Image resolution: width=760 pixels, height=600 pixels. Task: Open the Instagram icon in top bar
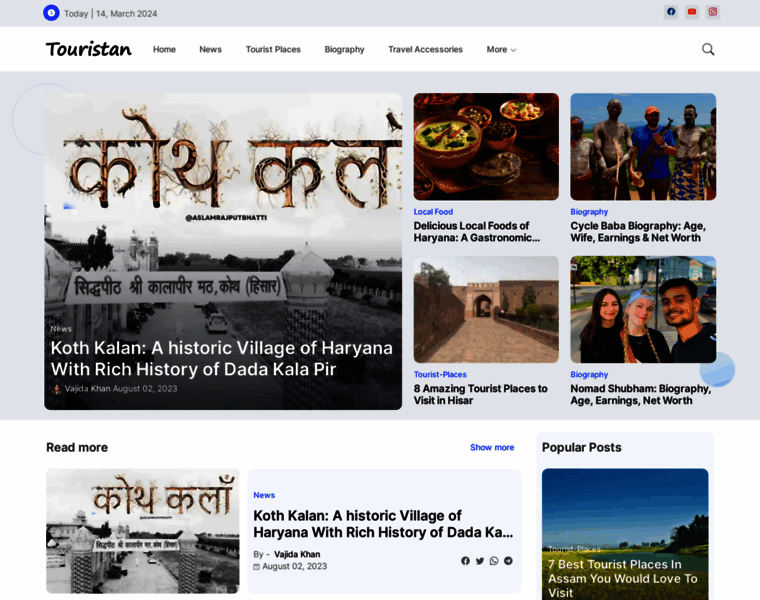(712, 12)
